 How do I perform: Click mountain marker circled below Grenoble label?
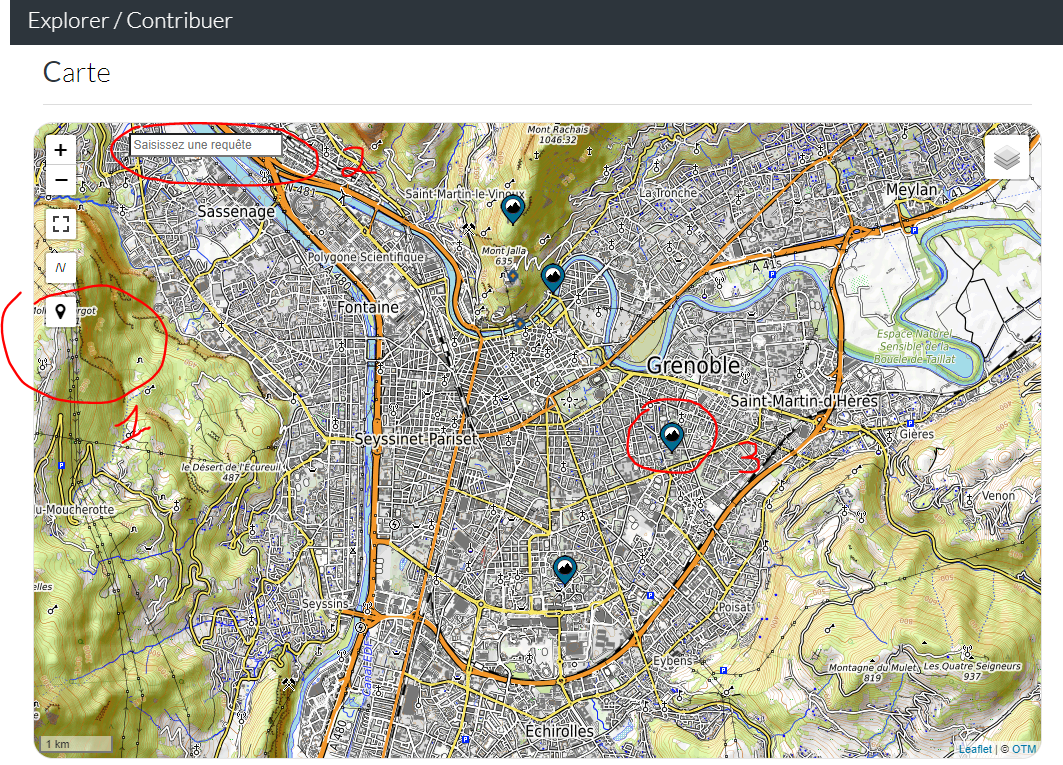pos(671,436)
